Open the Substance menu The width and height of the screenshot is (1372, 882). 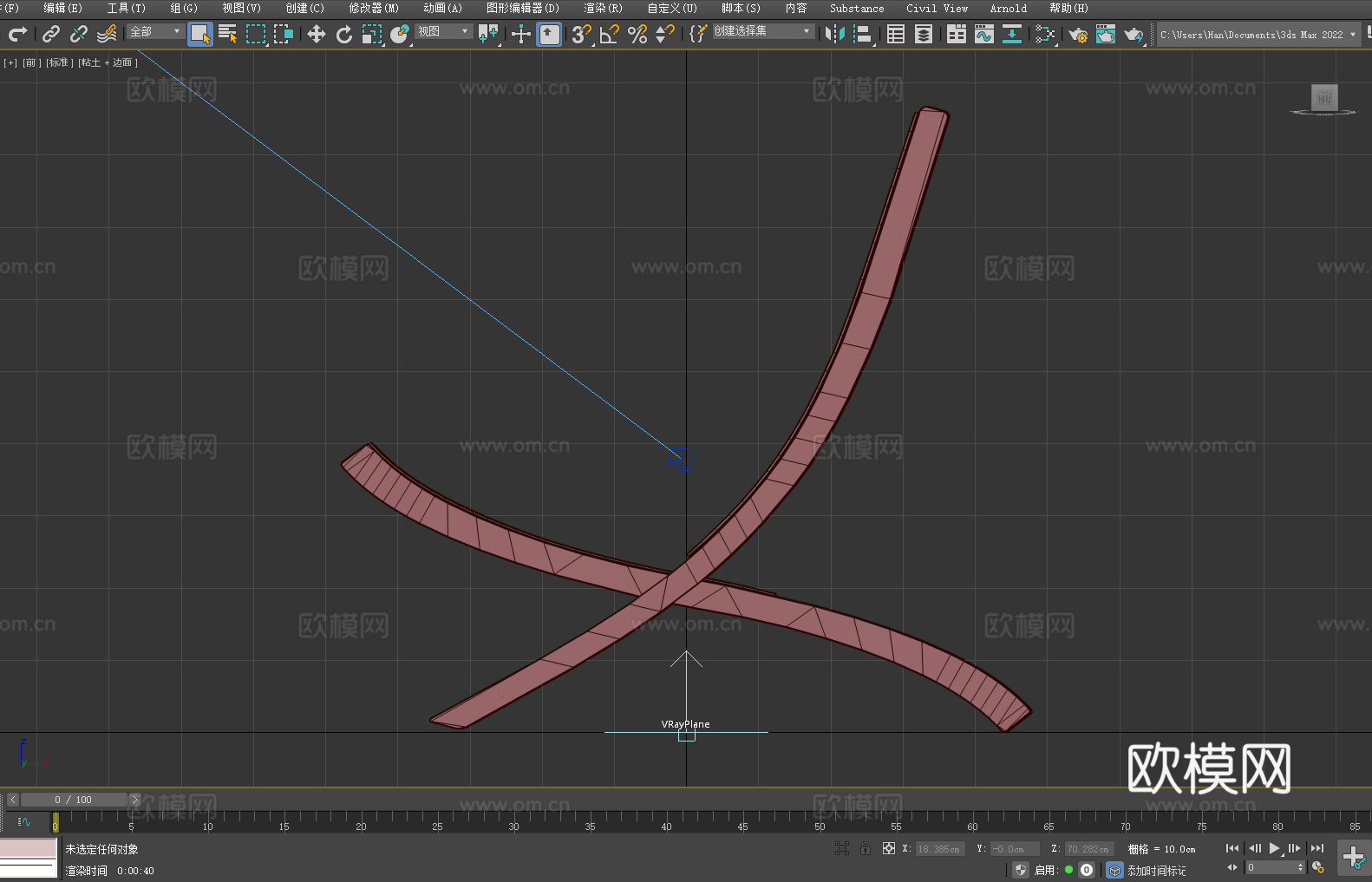pos(857,8)
